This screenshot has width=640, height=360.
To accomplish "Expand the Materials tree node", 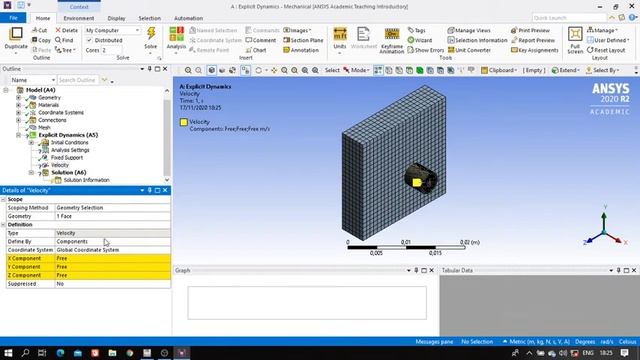I will pyautogui.click(x=18, y=105).
